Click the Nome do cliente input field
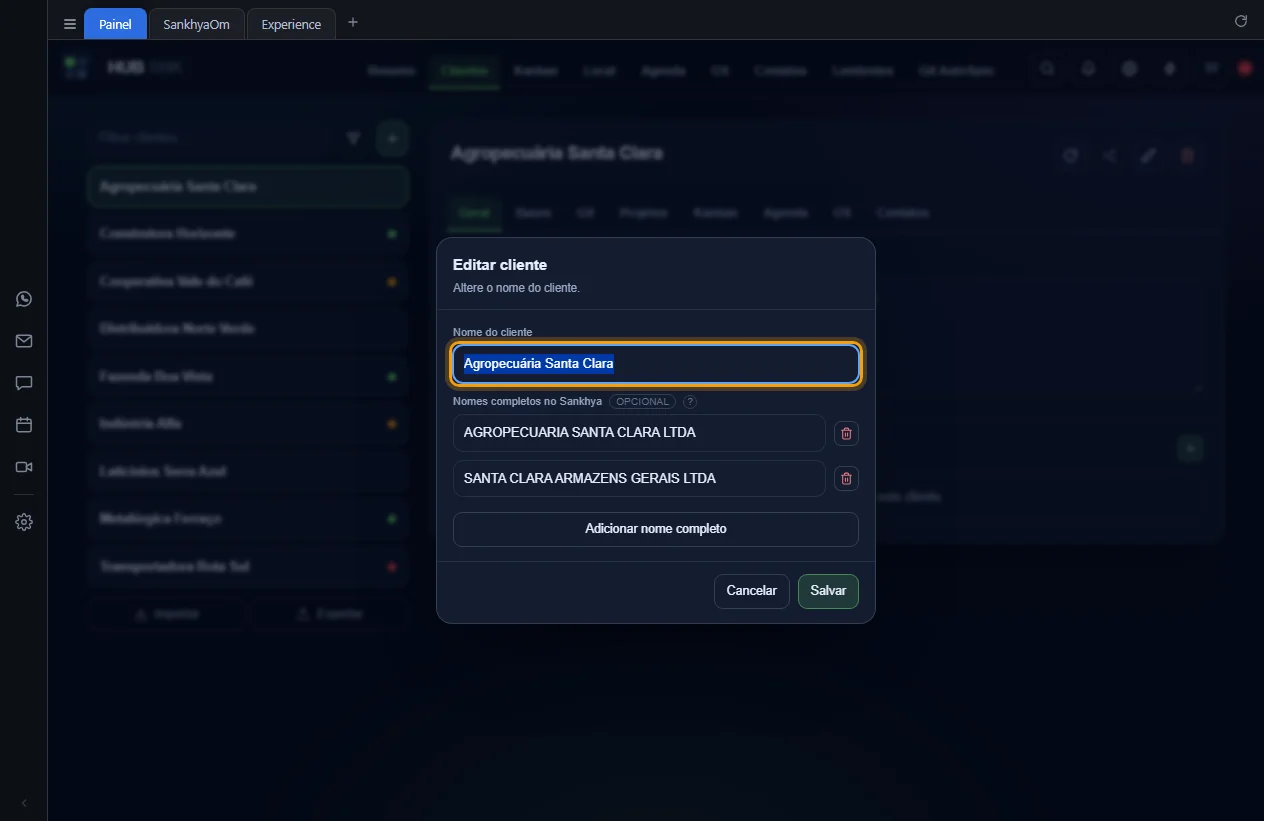The image size is (1264, 821). coord(656,364)
